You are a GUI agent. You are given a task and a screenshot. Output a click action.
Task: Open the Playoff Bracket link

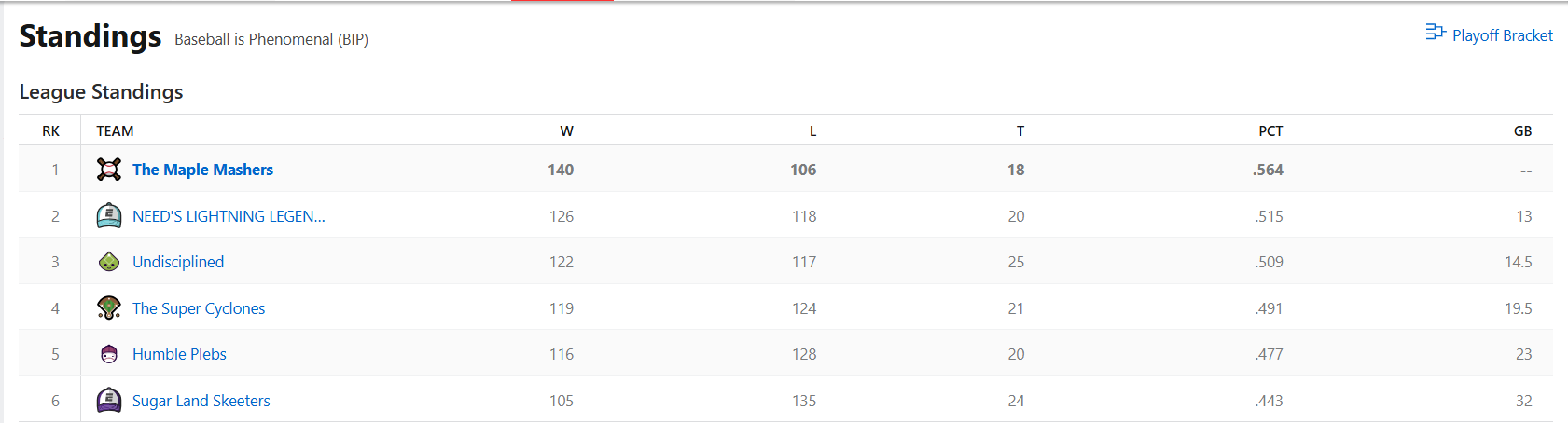(1490, 34)
